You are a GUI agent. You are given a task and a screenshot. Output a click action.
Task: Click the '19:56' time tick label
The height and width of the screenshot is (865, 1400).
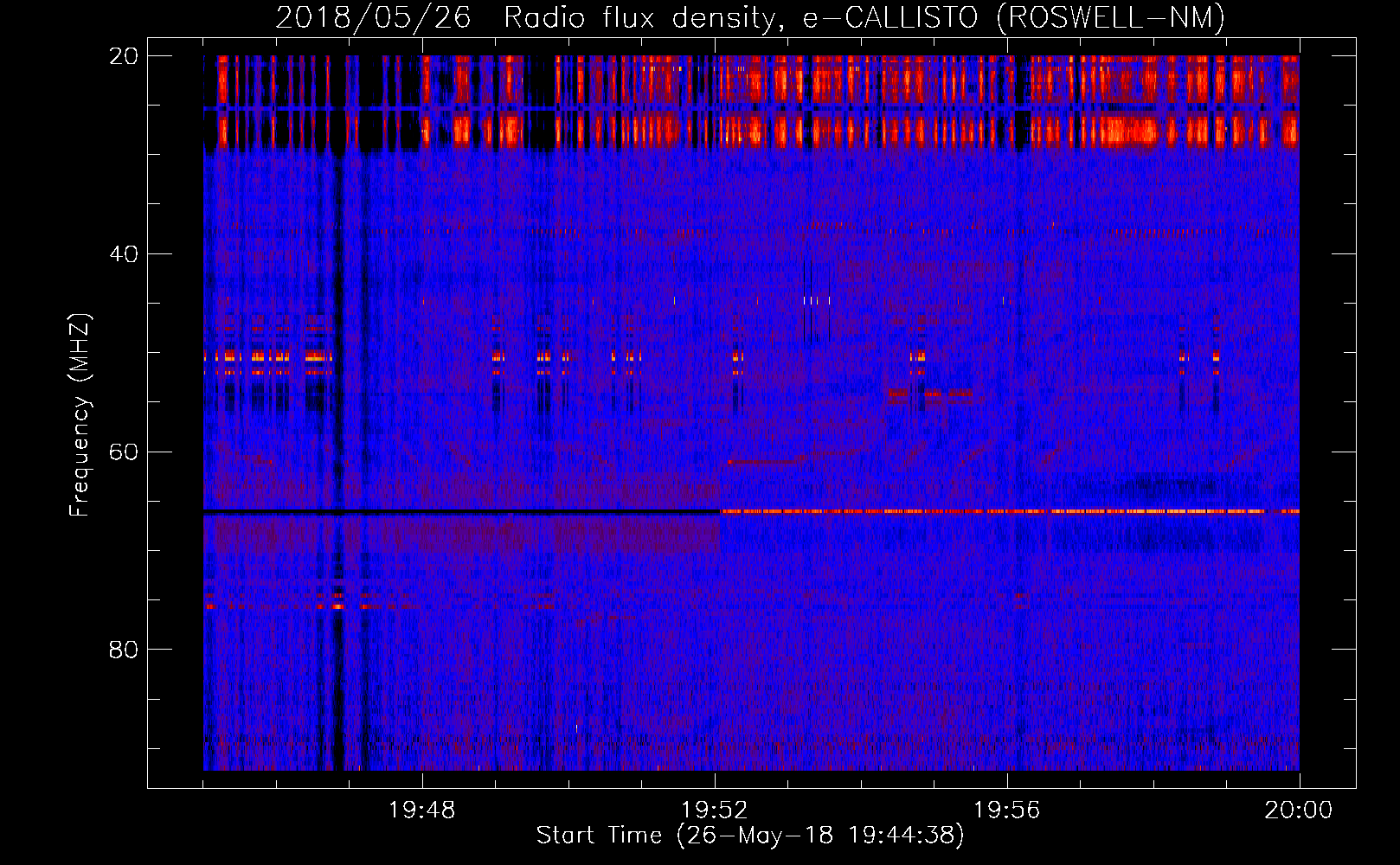pyautogui.click(x=1006, y=811)
